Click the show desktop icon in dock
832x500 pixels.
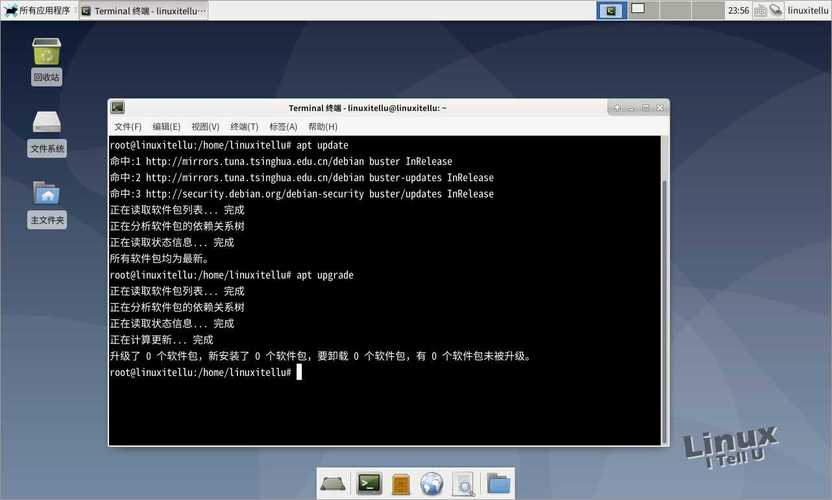[333, 484]
